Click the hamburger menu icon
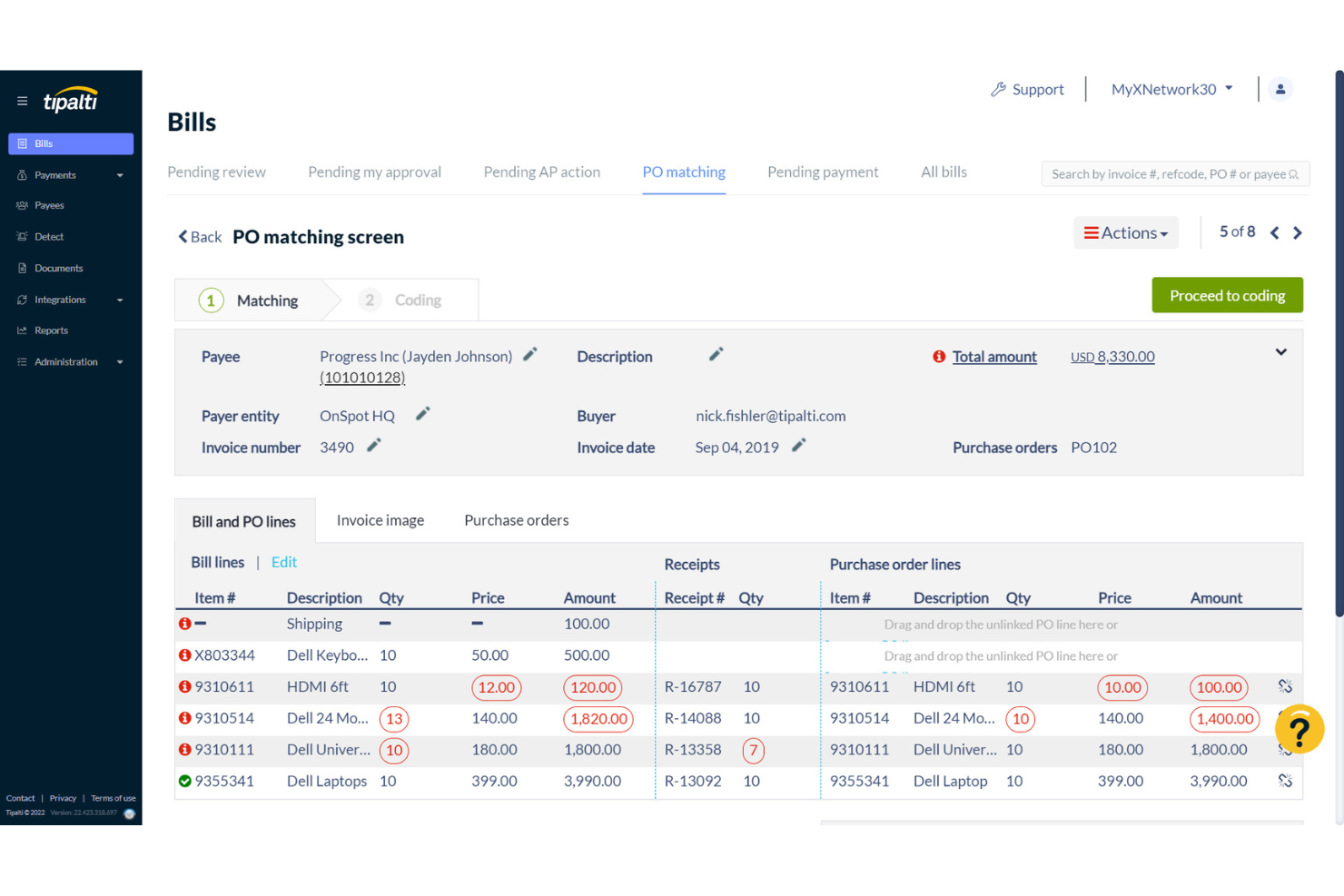 pyautogui.click(x=22, y=101)
